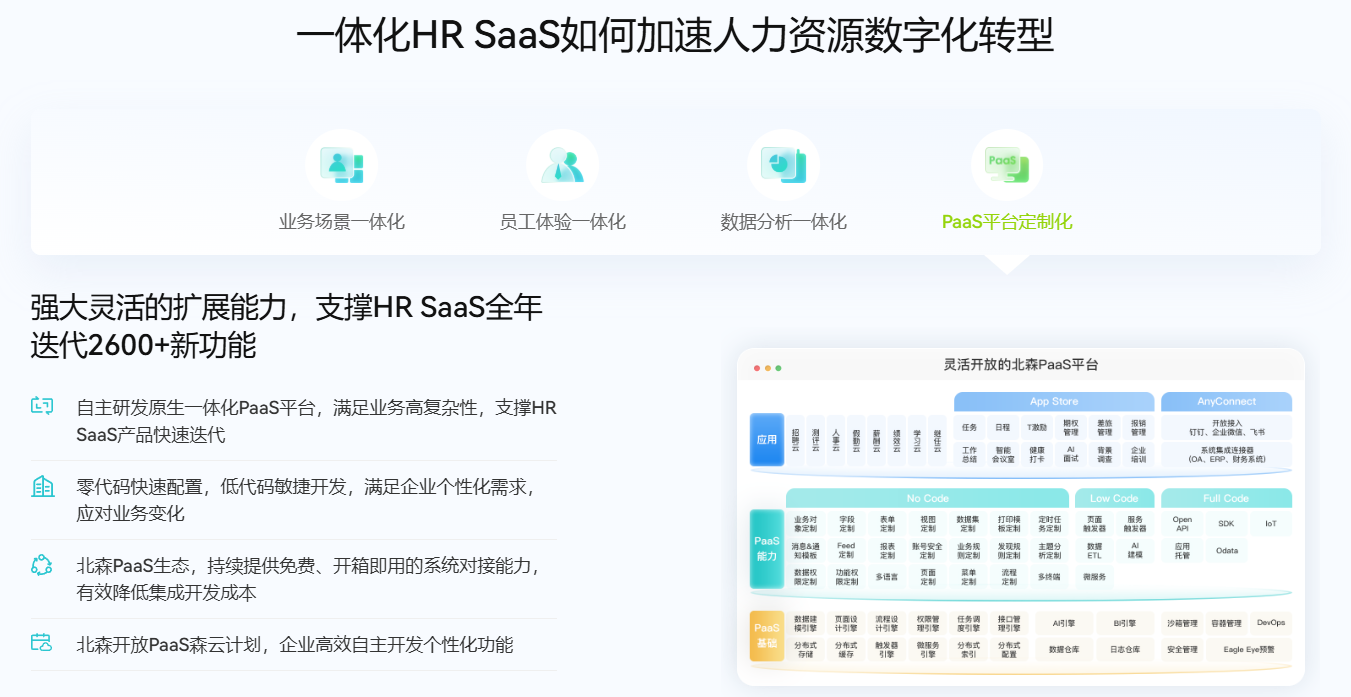Click the 业务场景一体化 monitor icon
The height and width of the screenshot is (697, 1351).
[341, 165]
